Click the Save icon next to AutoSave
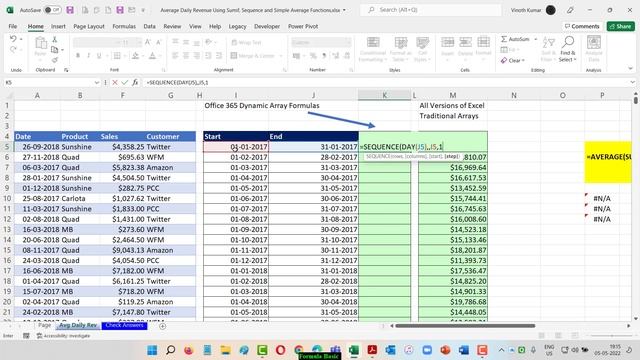The image size is (640, 360). (x=70, y=10)
